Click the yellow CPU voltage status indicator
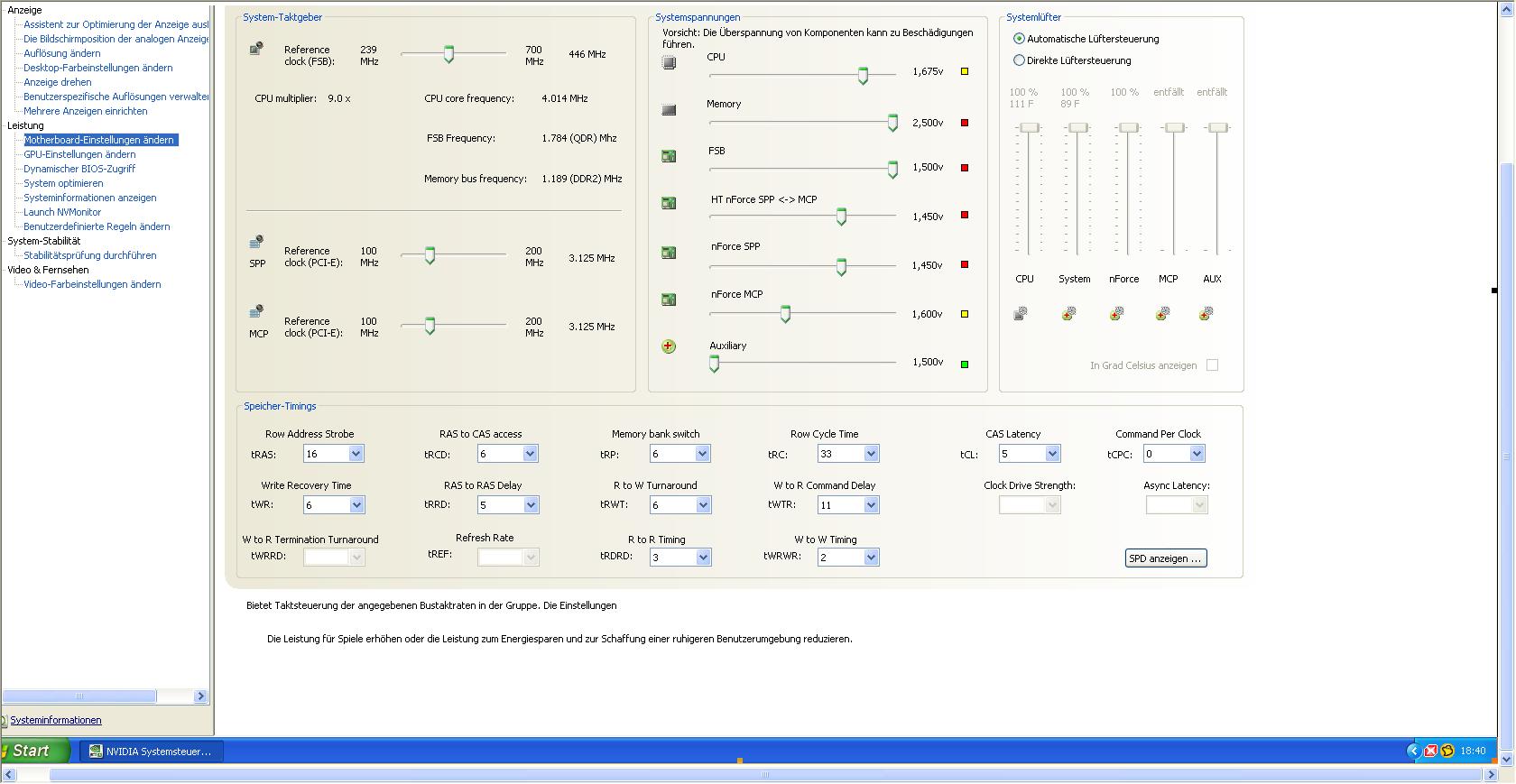The width and height of the screenshot is (1516, 784). tap(965, 71)
